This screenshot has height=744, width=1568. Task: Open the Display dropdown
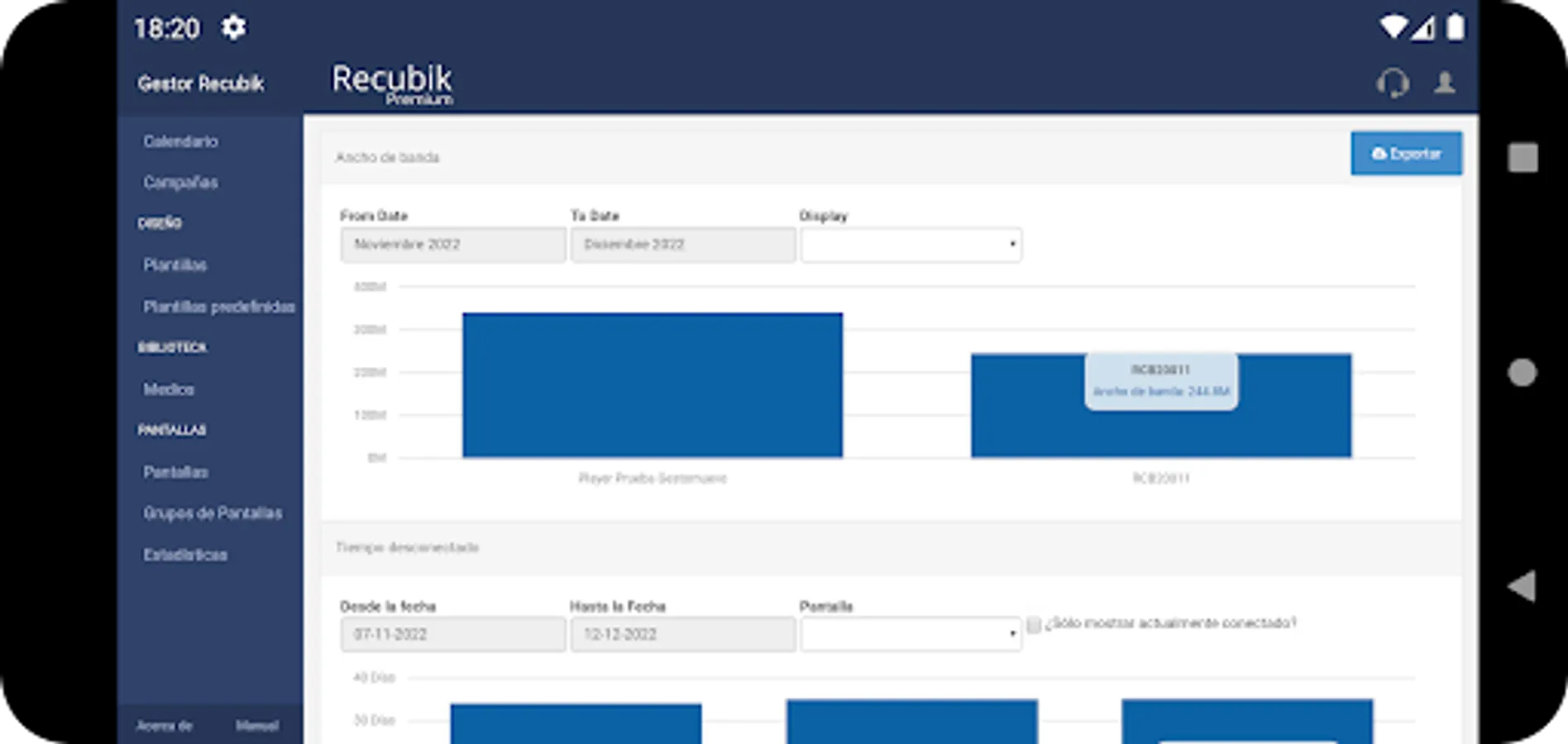pos(911,245)
